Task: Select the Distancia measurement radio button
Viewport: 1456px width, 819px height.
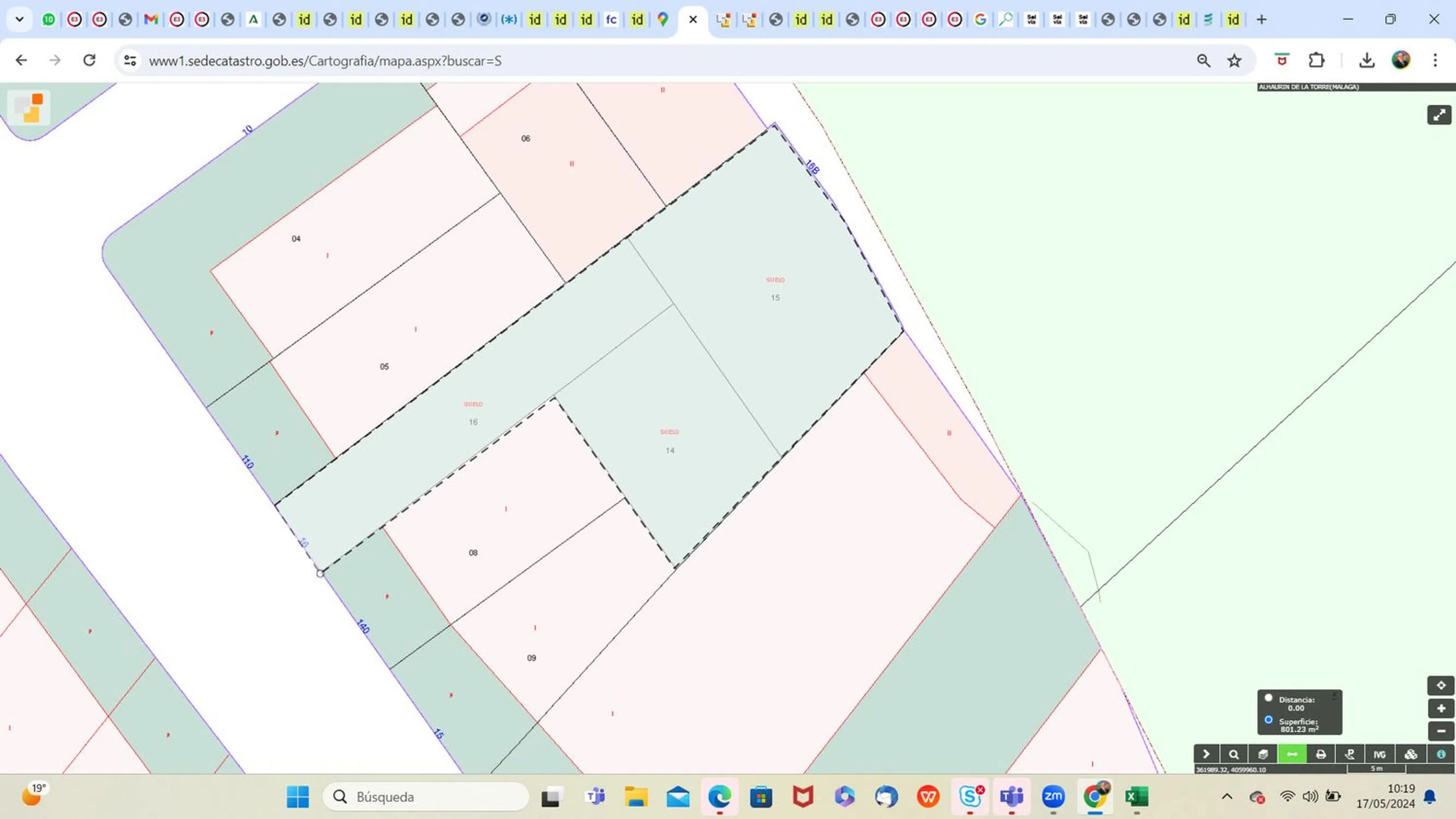Action: 1268,698
